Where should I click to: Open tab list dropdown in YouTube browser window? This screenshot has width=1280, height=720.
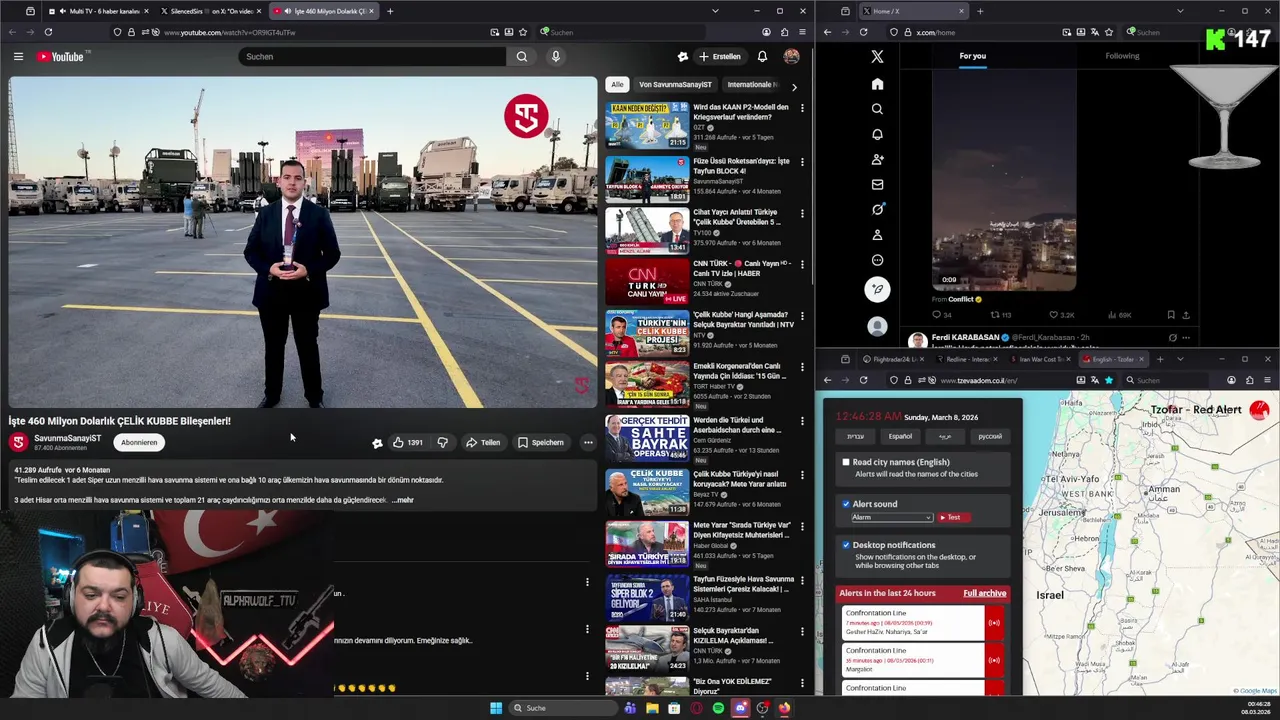(x=714, y=11)
